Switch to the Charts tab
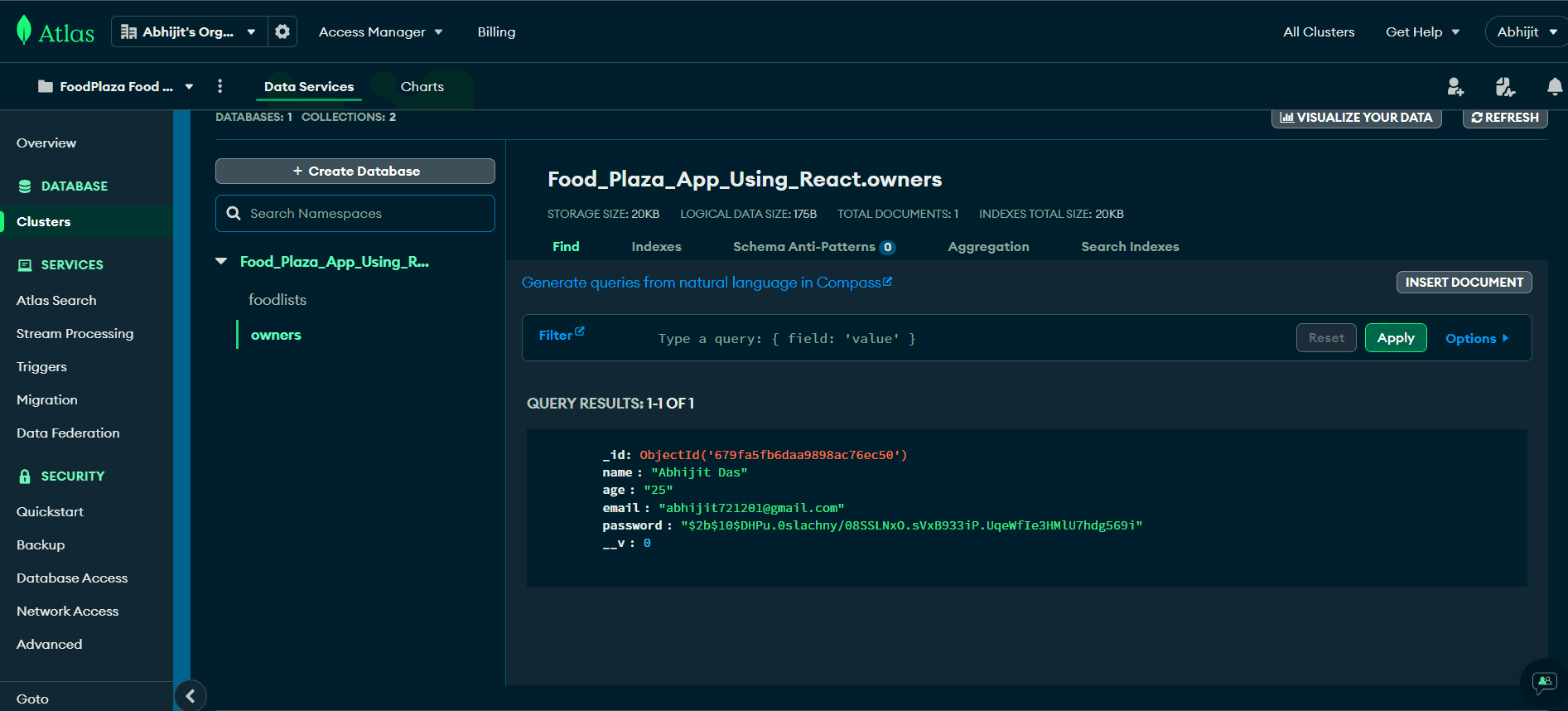Screen dimensions: 1568x711 422,86
